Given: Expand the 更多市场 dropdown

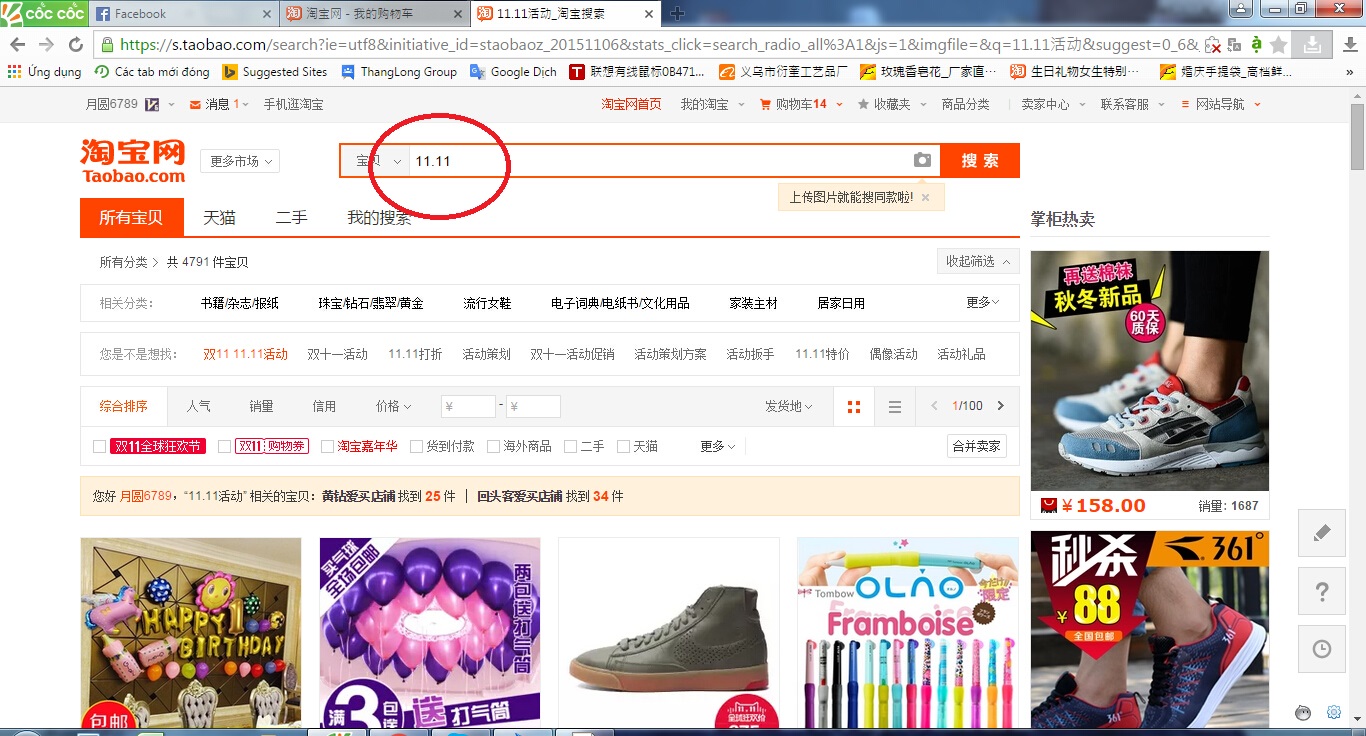Looking at the screenshot, I should tap(240, 161).
